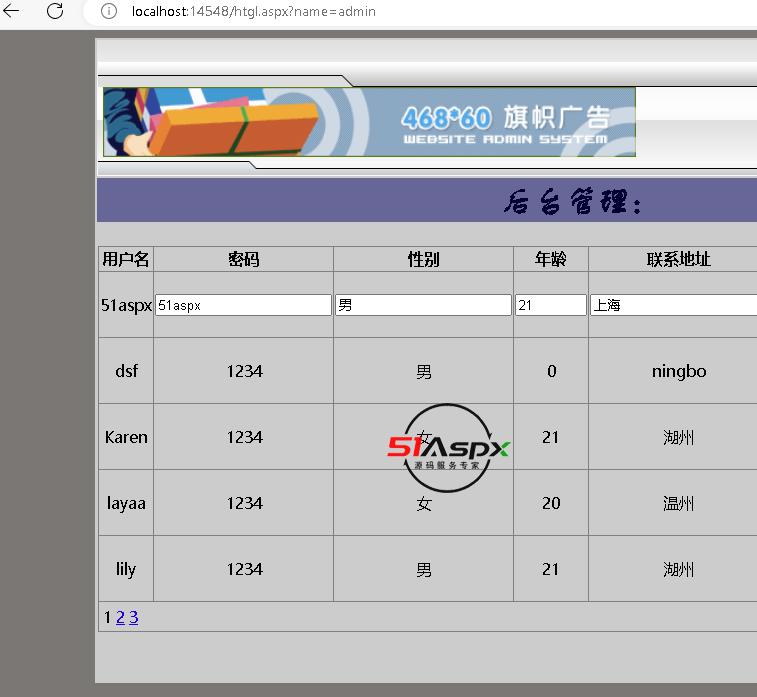Select username cell 51aspx
The width and height of the screenshot is (757, 697).
tap(126, 305)
